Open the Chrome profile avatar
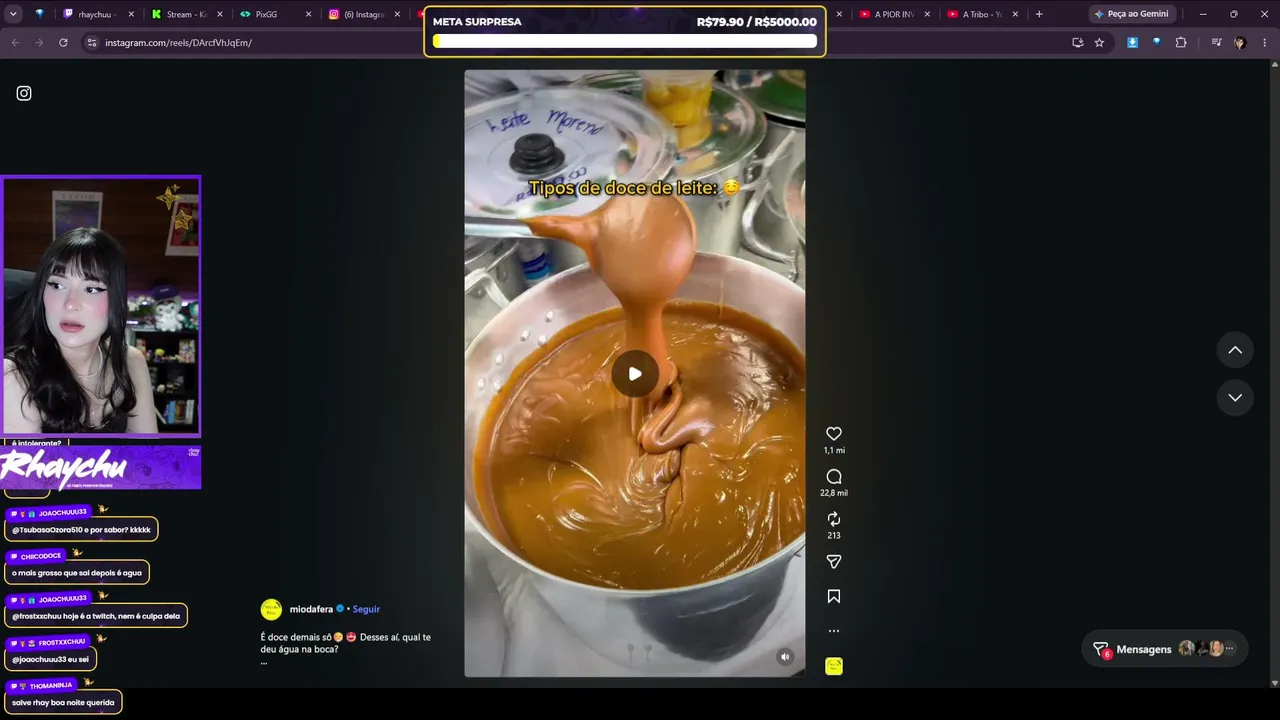Viewport: 1280px width, 720px height. (x=1240, y=43)
